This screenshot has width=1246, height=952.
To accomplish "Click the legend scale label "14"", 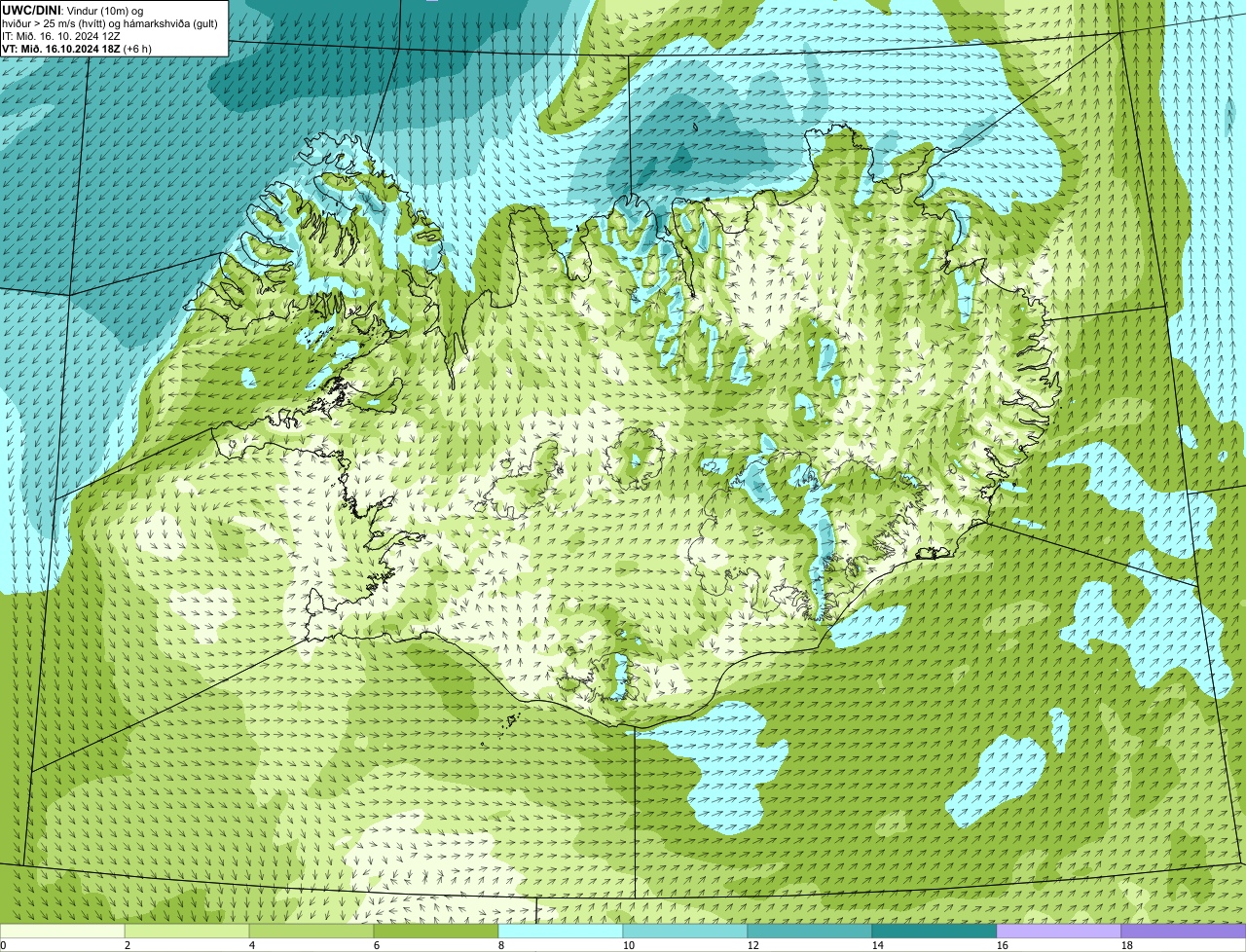I will 878,945.
